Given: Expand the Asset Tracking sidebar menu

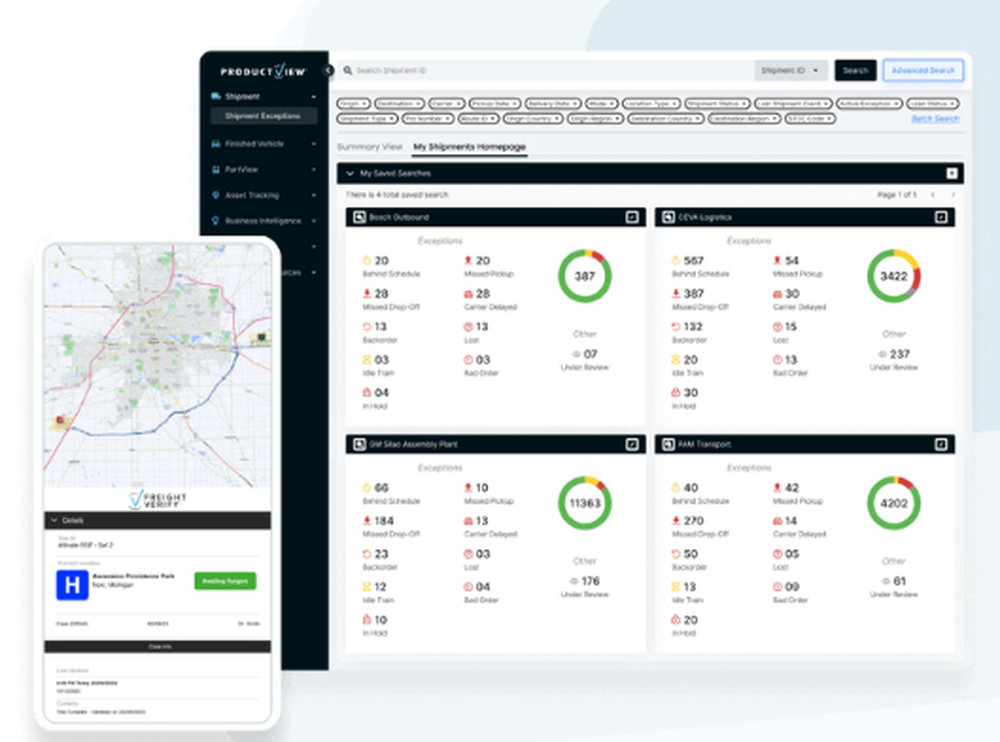Looking at the screenshot, I should [314, 195].
